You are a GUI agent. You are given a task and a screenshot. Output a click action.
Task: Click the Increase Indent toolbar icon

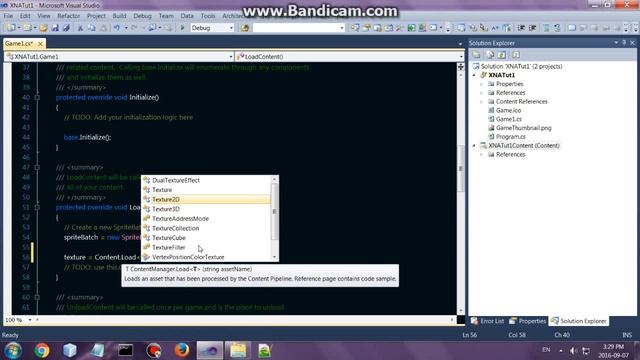tap(532, 28)
